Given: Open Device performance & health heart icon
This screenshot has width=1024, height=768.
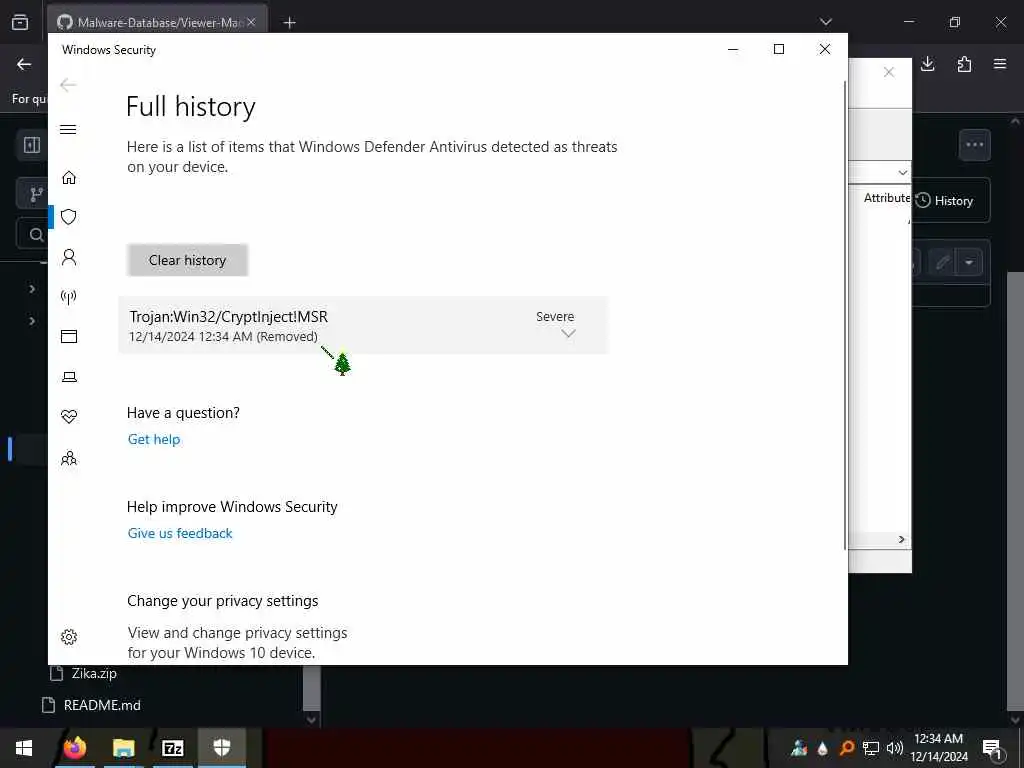Looking at the screenshot, I should point(69,417).
